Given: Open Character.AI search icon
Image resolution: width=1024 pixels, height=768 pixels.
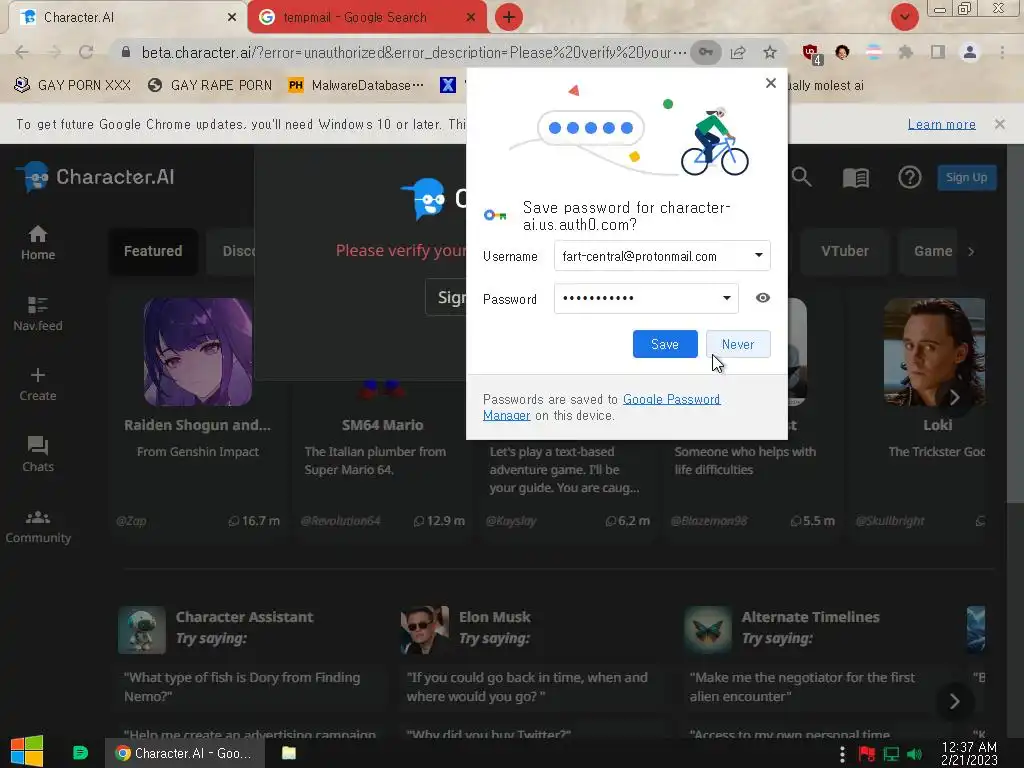Looking at the screenshot, I should point(801,177).
